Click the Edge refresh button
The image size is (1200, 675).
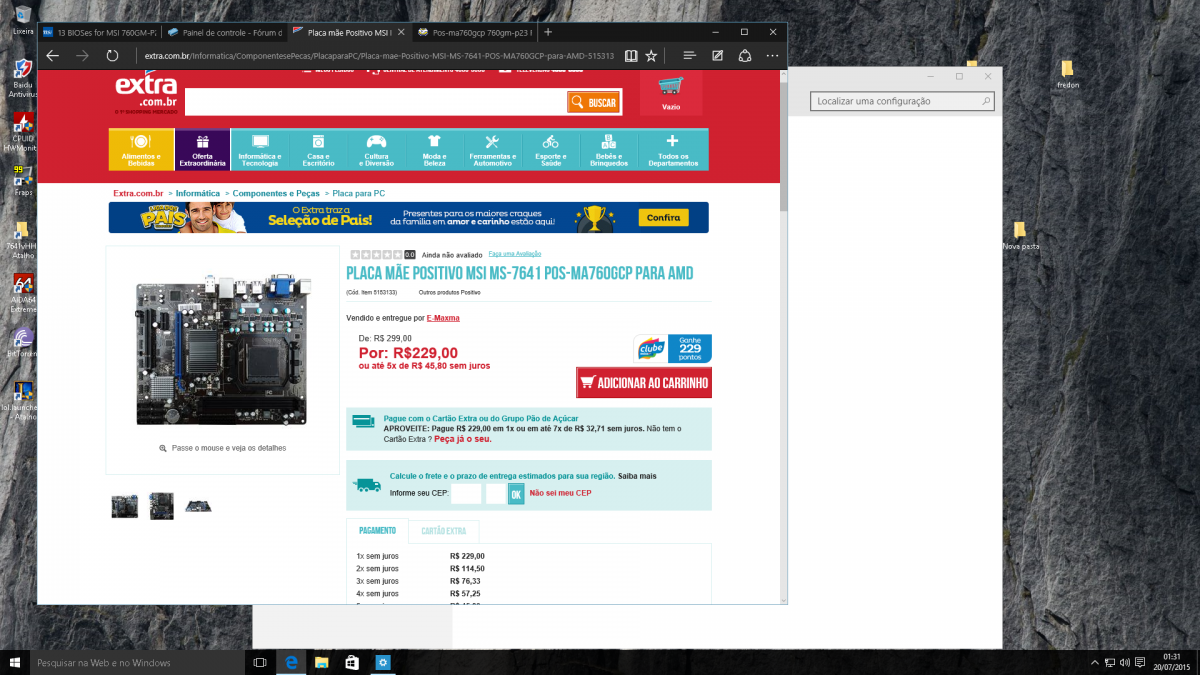pos(113,56)
